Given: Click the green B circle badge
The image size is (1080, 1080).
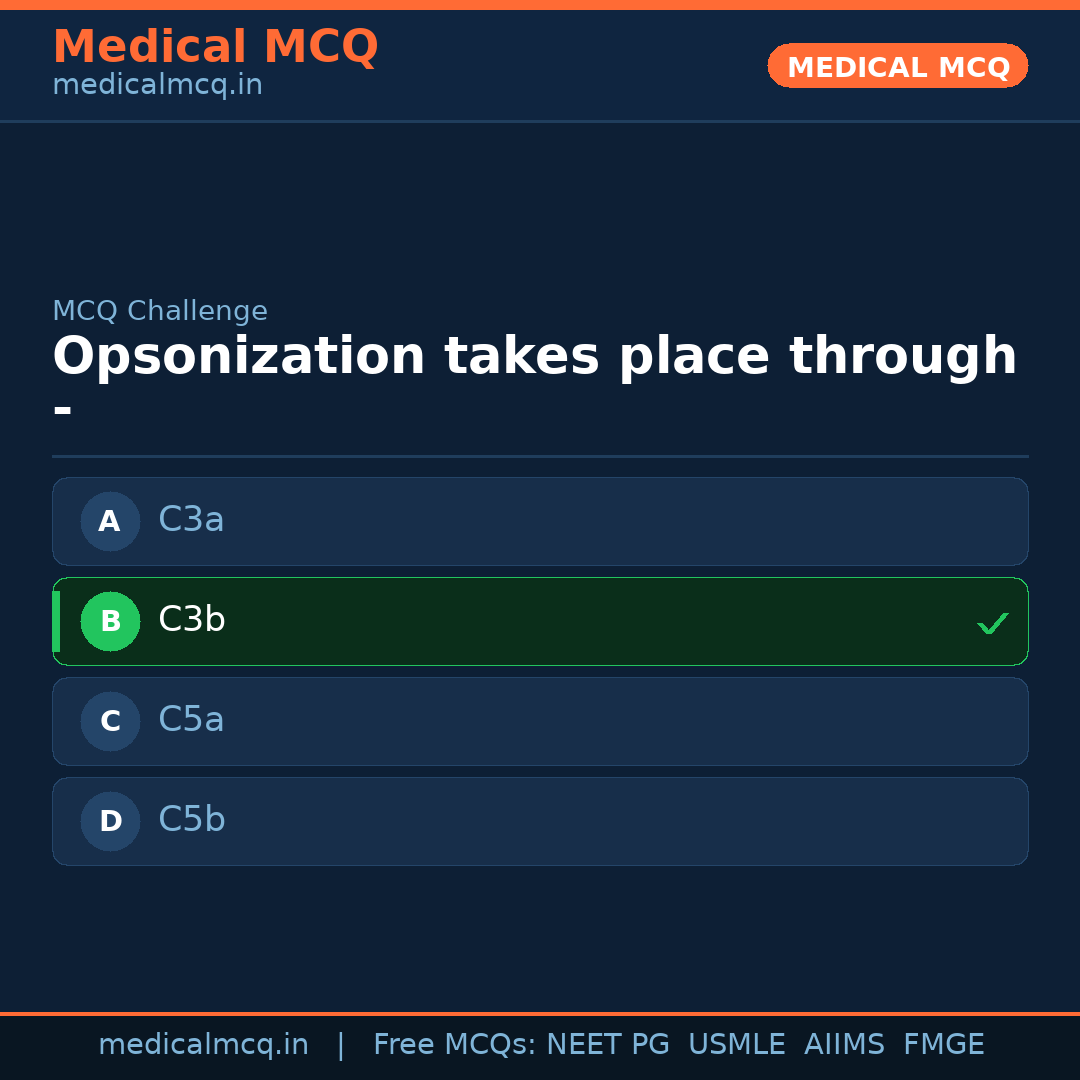Looking at the screenshot, I should 110,621.
